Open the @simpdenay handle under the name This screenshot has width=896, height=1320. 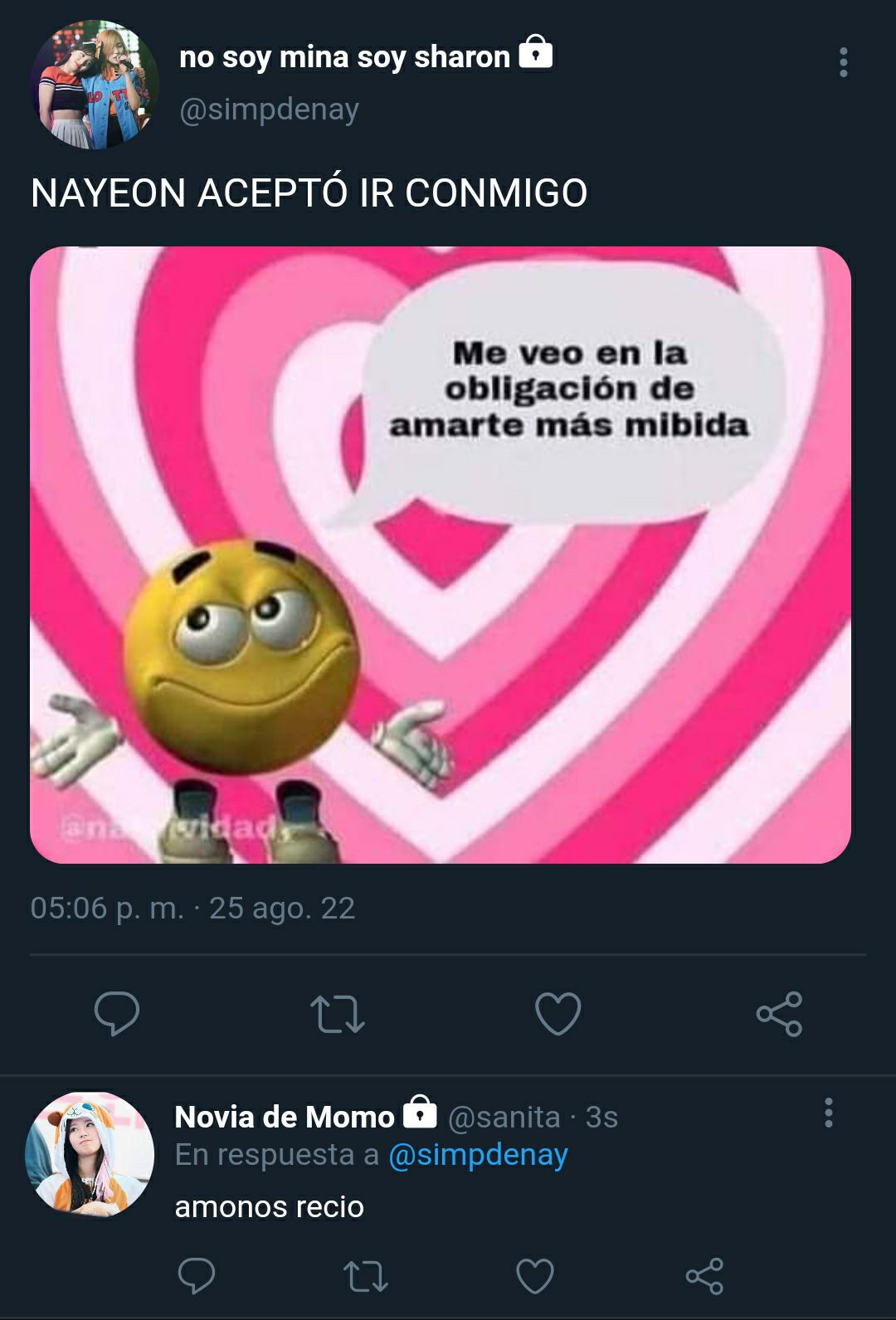pyautogui.click(x=269, y=110)
